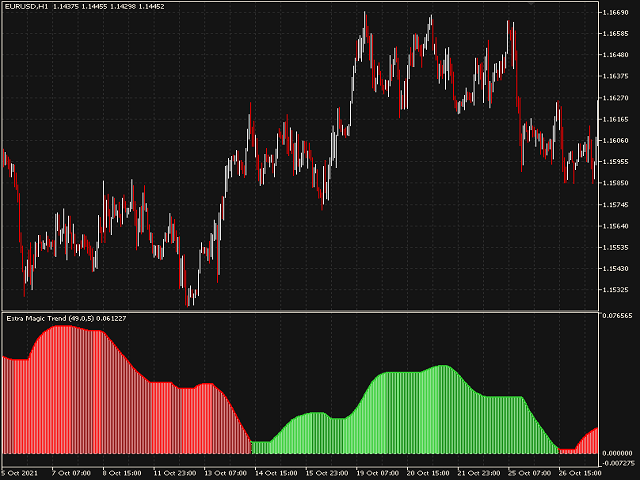Click the 1.16270 price axis label
Image resolution: width=640 pixels, height=480 pixels.
click(x=616, y=98)
